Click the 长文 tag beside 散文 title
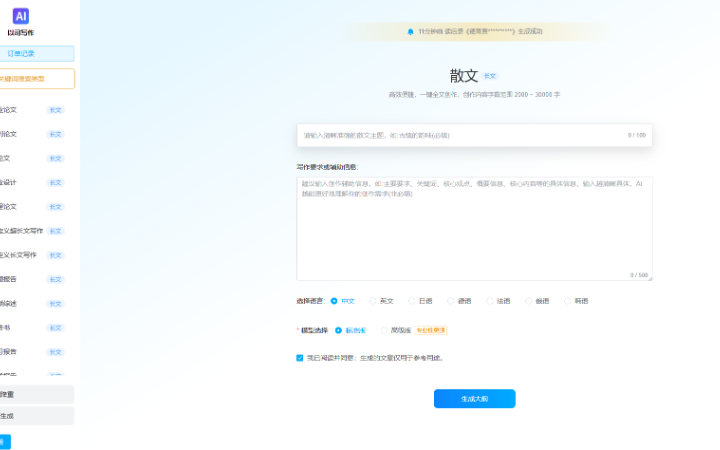 [490, 76]
